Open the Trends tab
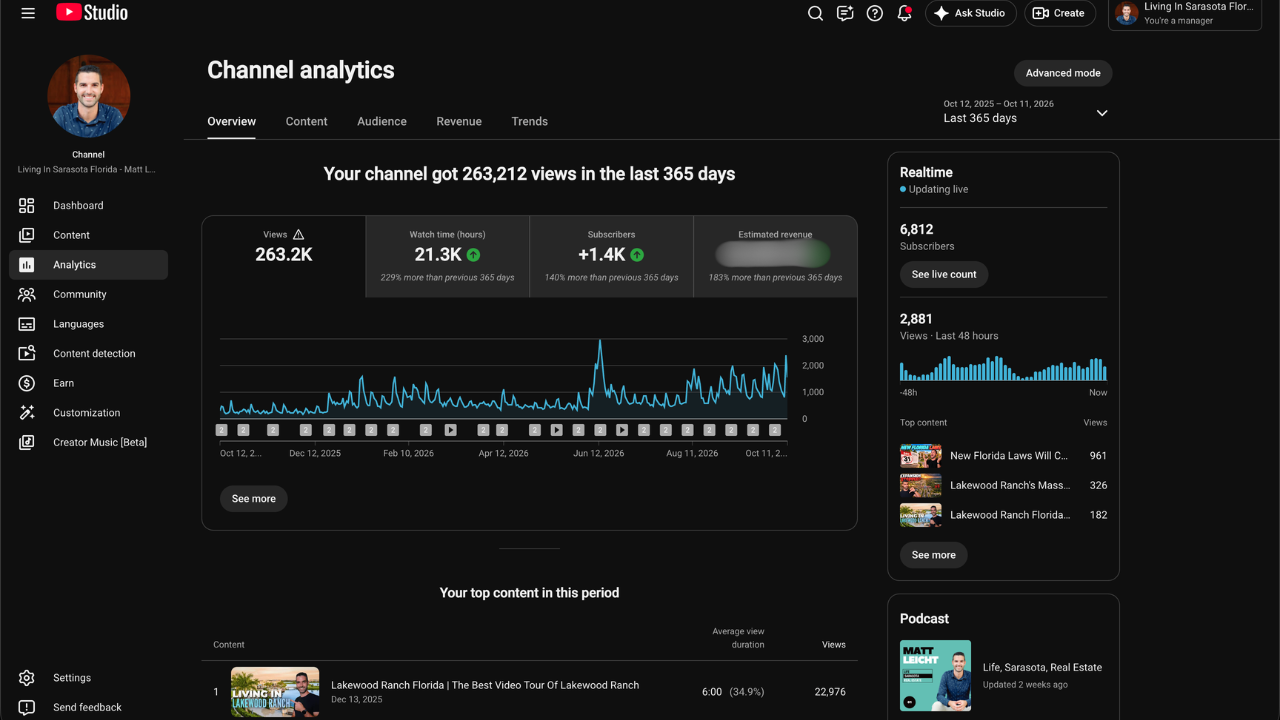Viewport: 1280px width, 720px height. (x=530, y=121)
